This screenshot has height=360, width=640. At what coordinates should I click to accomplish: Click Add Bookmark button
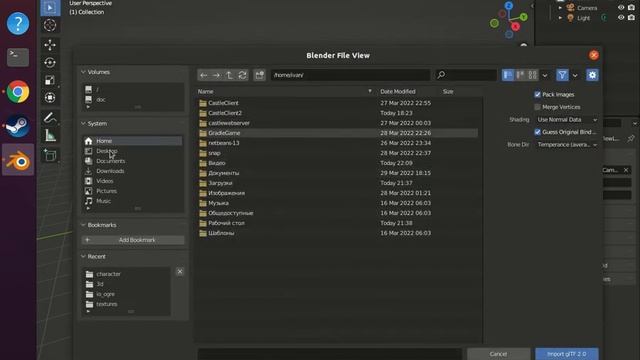133,240
